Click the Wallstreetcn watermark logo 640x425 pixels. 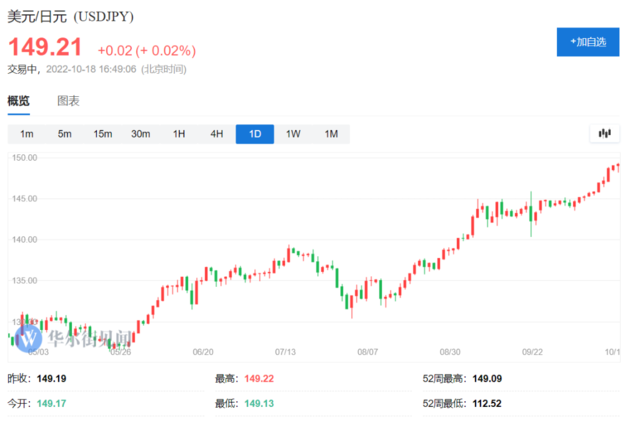point(28,338)
